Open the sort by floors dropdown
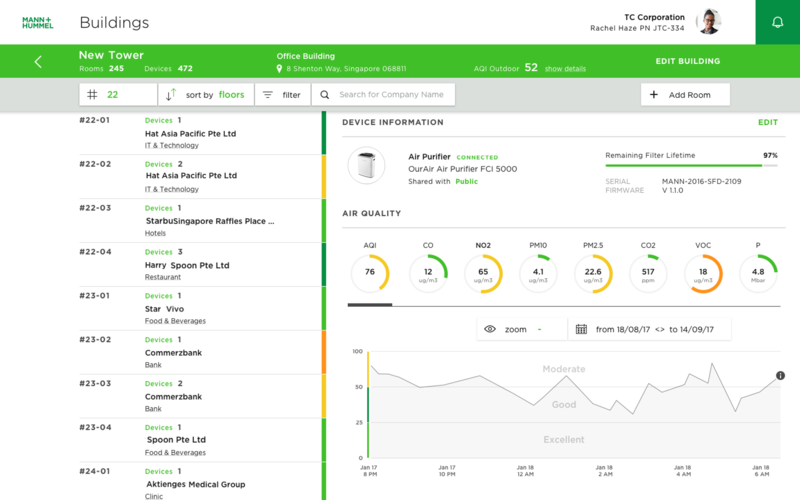Image resolution: width=800 pixels, height=500 pixels. click(x=206, y=94)
